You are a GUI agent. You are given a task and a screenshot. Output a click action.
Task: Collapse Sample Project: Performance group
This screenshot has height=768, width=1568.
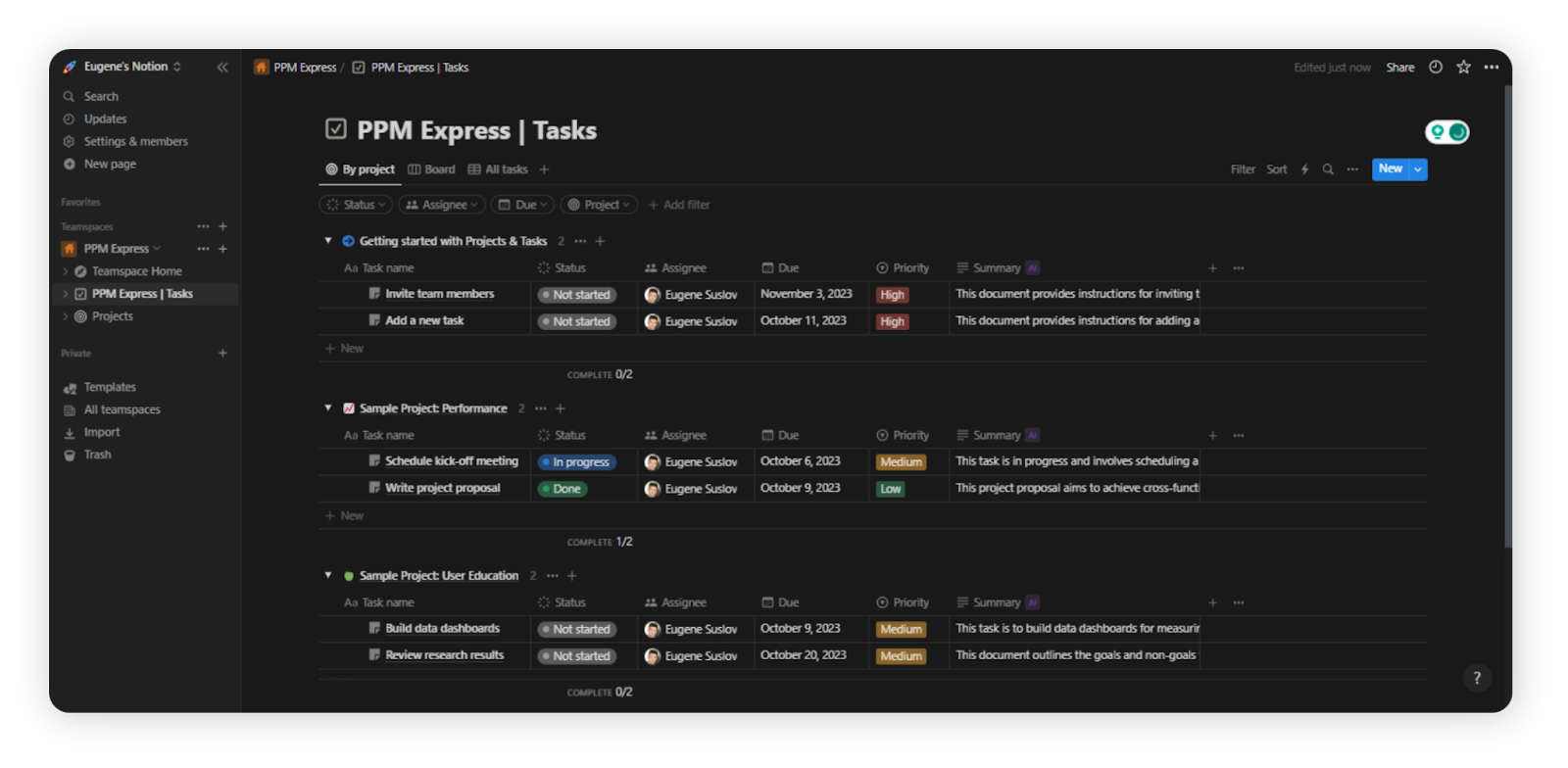(x=328, y=408)
